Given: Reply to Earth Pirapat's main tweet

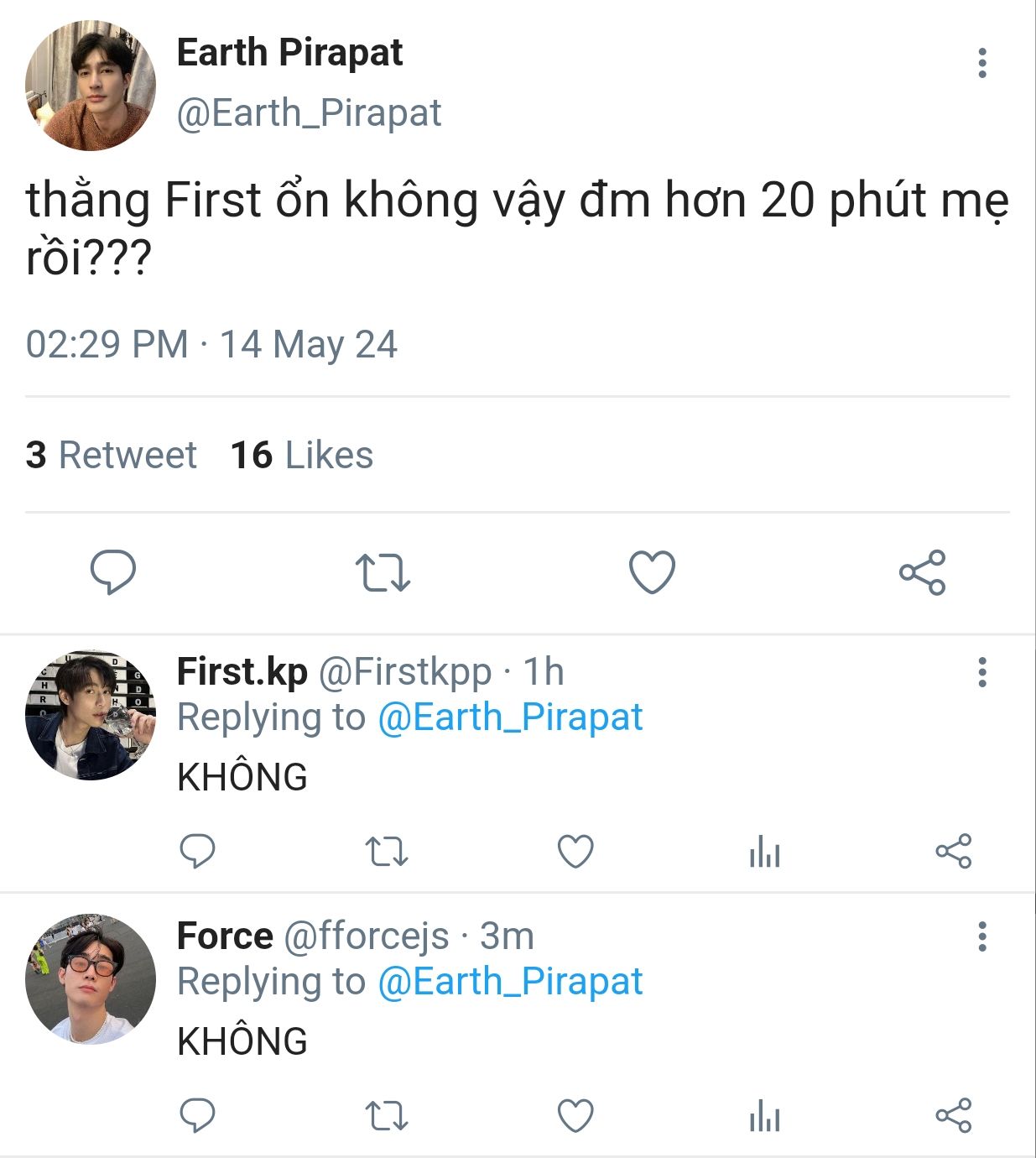Looking at the screenshot, I should point(113,572).
